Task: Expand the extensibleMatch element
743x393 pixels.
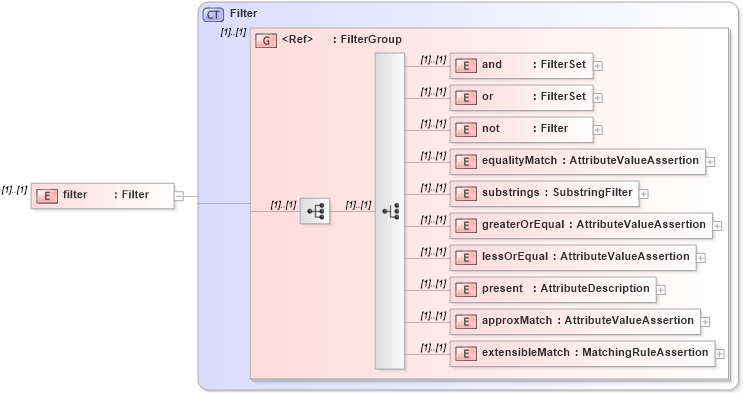Action: click(720, 354)
